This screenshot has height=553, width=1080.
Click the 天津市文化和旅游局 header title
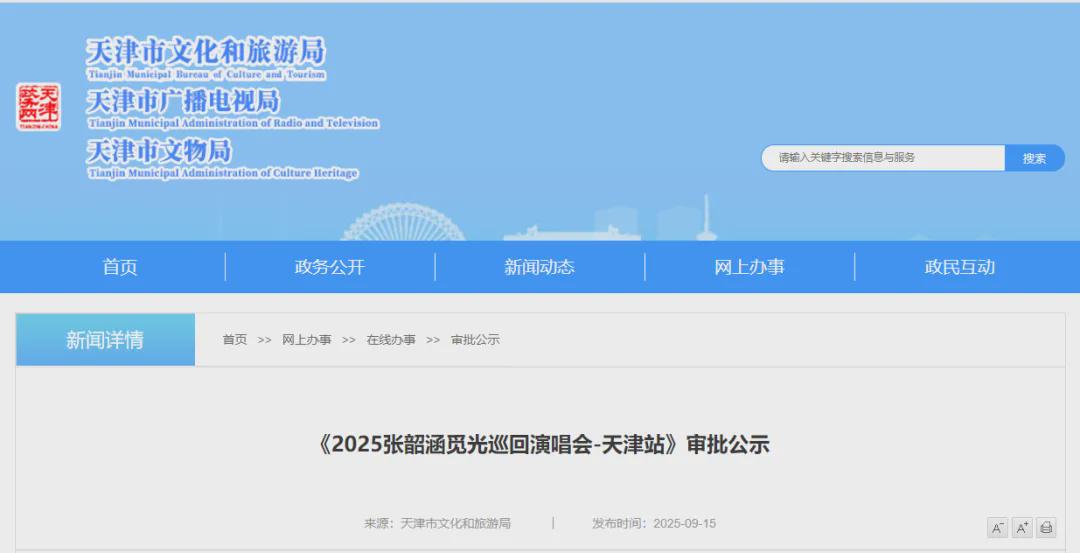(x=206, y=53)
